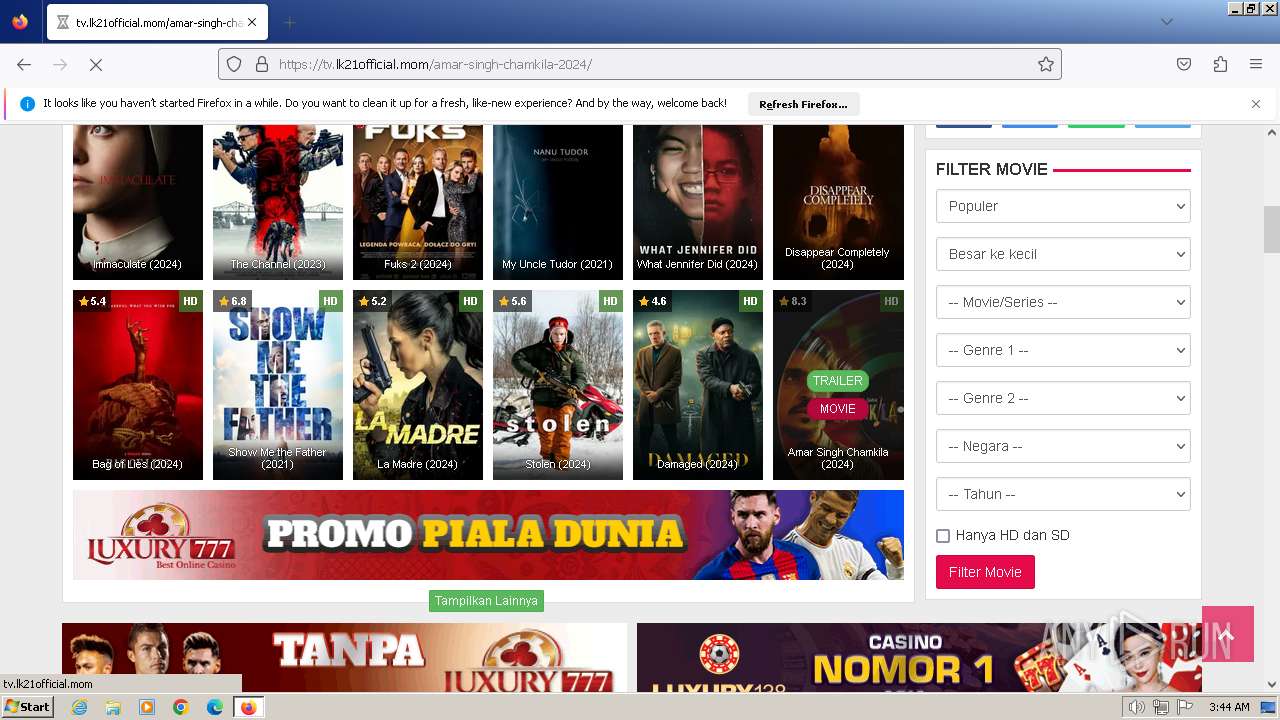Viewport: 1280px width, 720px height.
Task: Open the extensions puzzle icon
Action: [x=1220, y=64]
